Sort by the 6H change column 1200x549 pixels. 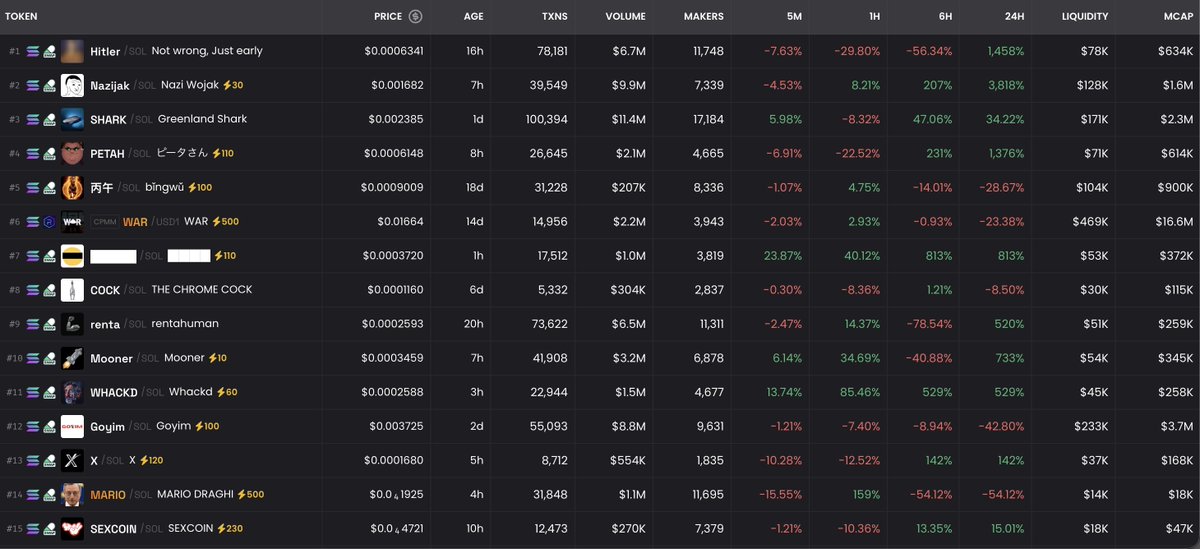945,16
